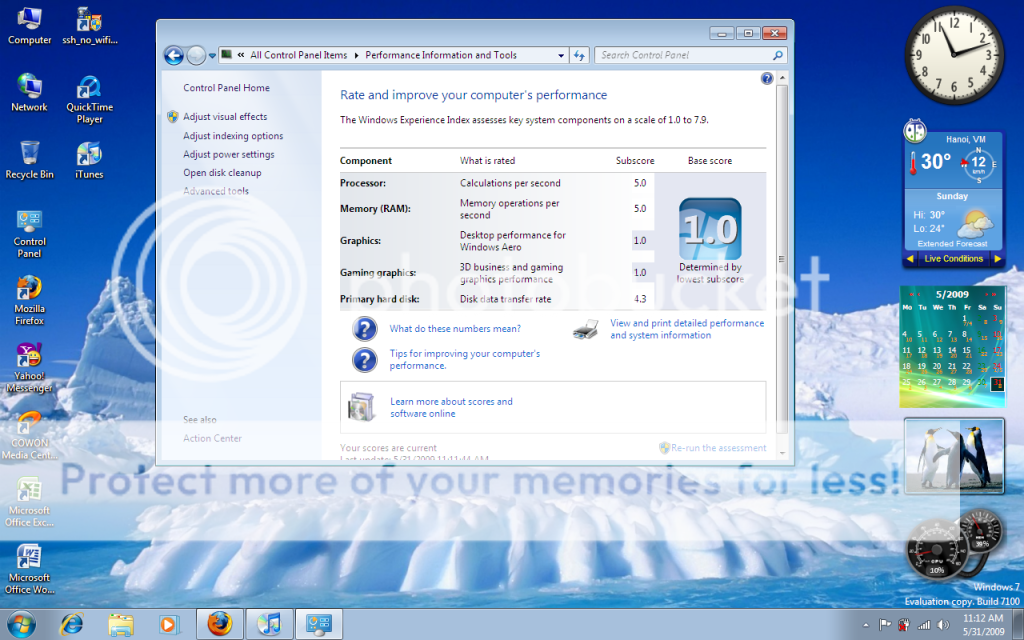Open the address bar history dropdown arrow
Image resolution: width=1024 pixels, height=640 pixels.
coord(560,55)
